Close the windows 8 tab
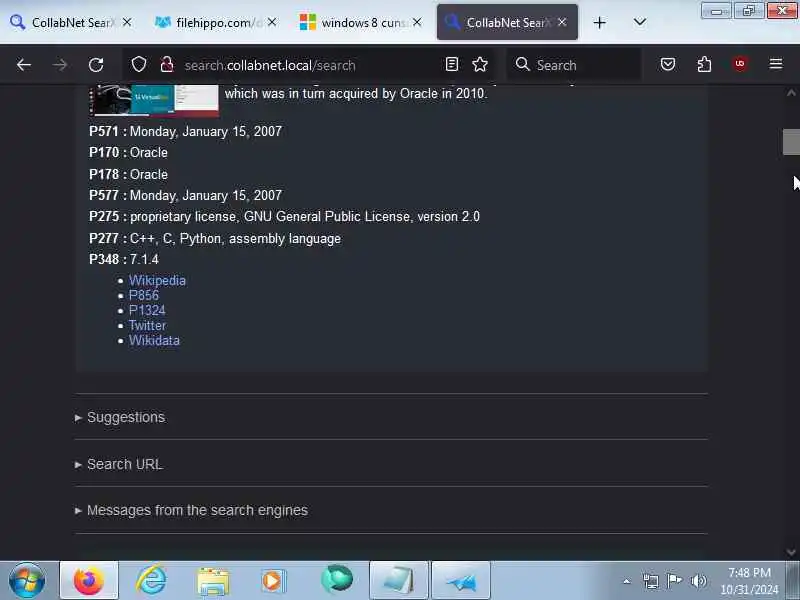The height and width of the screenshot is (600, 800). (x=417, y=22)
